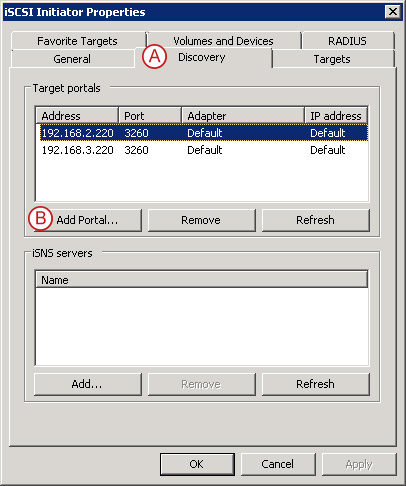
Task: Sort portals by Port column header
Action: tap(150, 116)
